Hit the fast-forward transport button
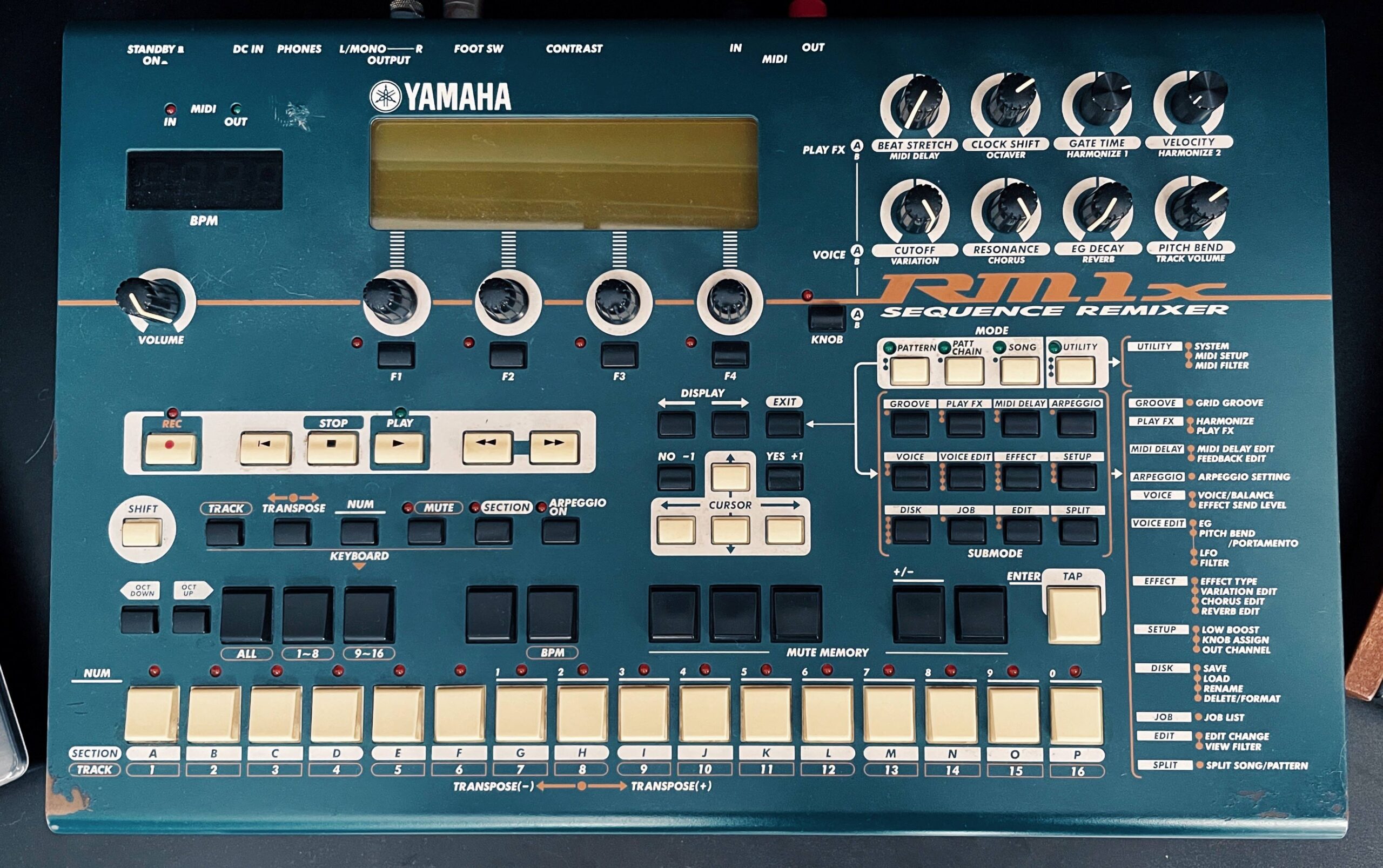1383x868 pixels. (554, 448)
